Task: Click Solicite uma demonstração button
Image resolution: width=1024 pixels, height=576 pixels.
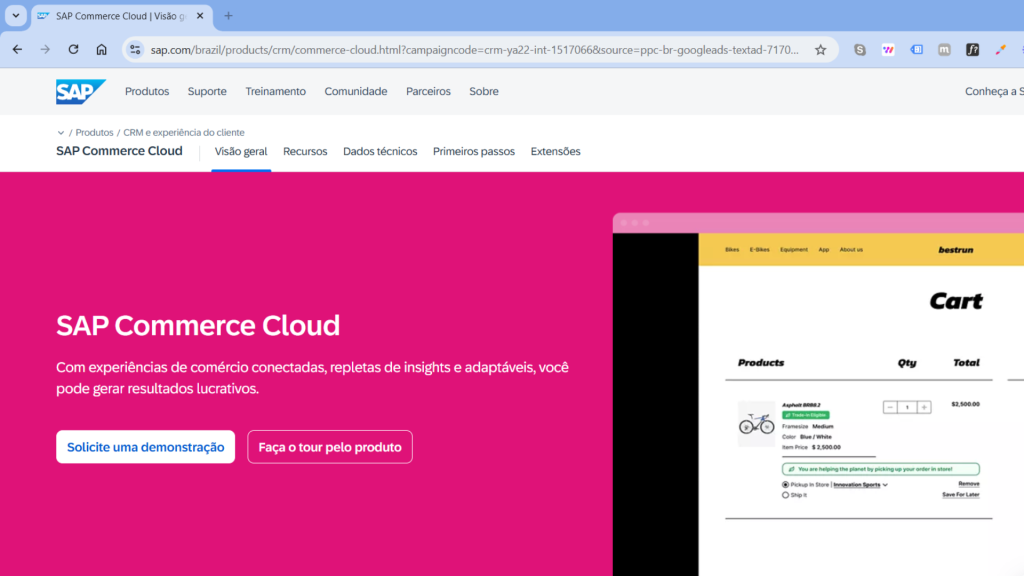Action: tap(146, 447)
